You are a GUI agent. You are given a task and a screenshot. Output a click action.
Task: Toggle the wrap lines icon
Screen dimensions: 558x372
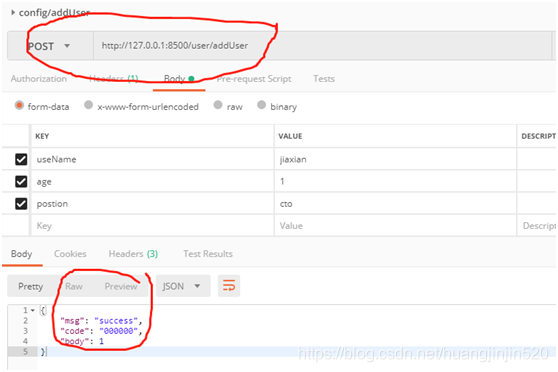[x=229, y=285]
